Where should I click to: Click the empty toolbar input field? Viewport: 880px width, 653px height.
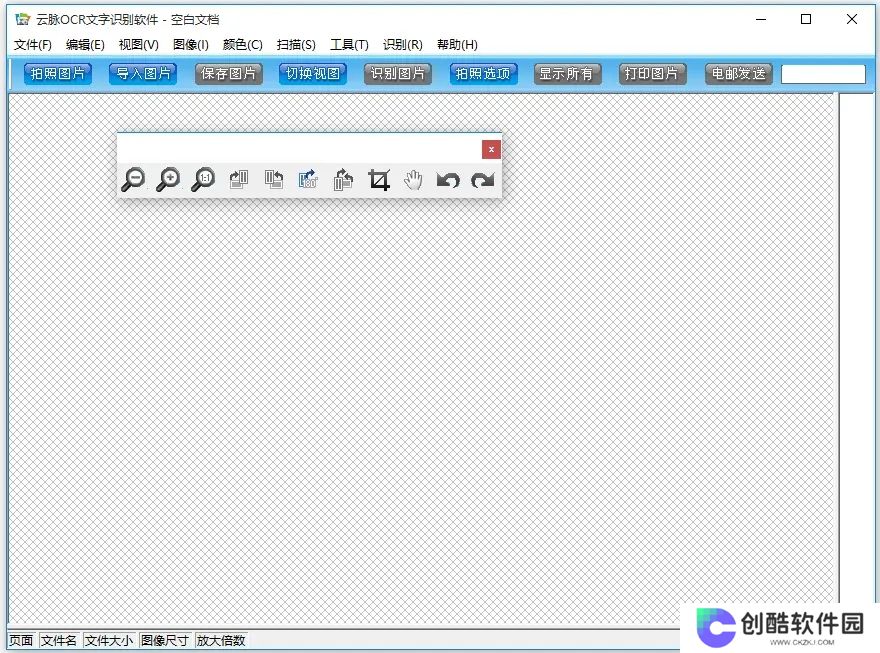tap(823, 74)
